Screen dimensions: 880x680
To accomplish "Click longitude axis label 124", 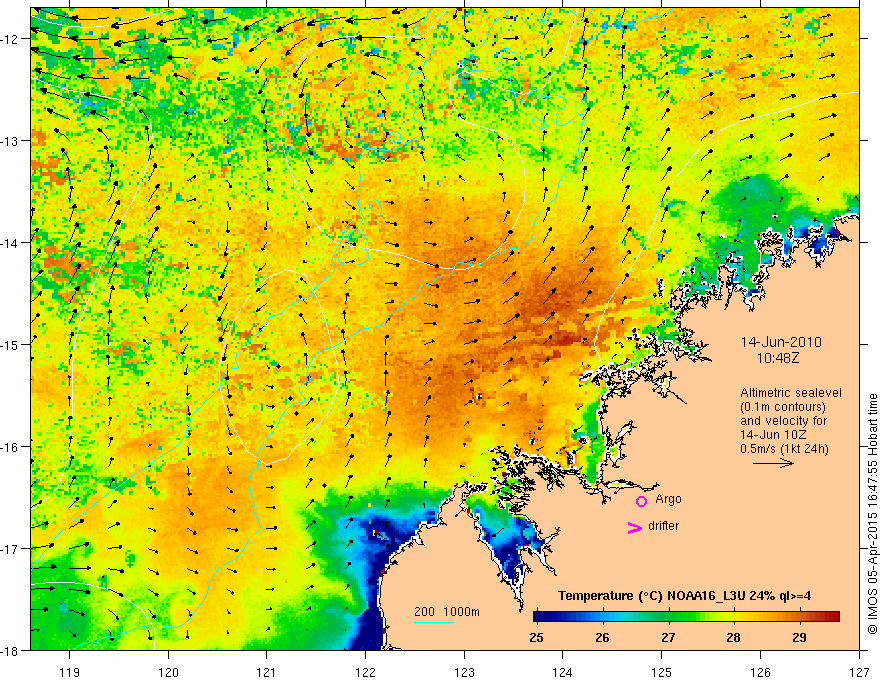I will (563, 672).
